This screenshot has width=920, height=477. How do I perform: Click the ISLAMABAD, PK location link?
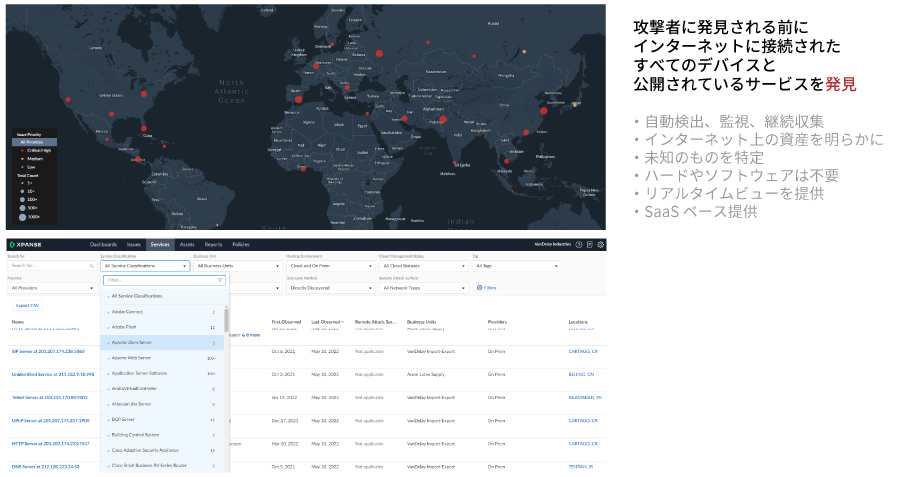(585, 398)
